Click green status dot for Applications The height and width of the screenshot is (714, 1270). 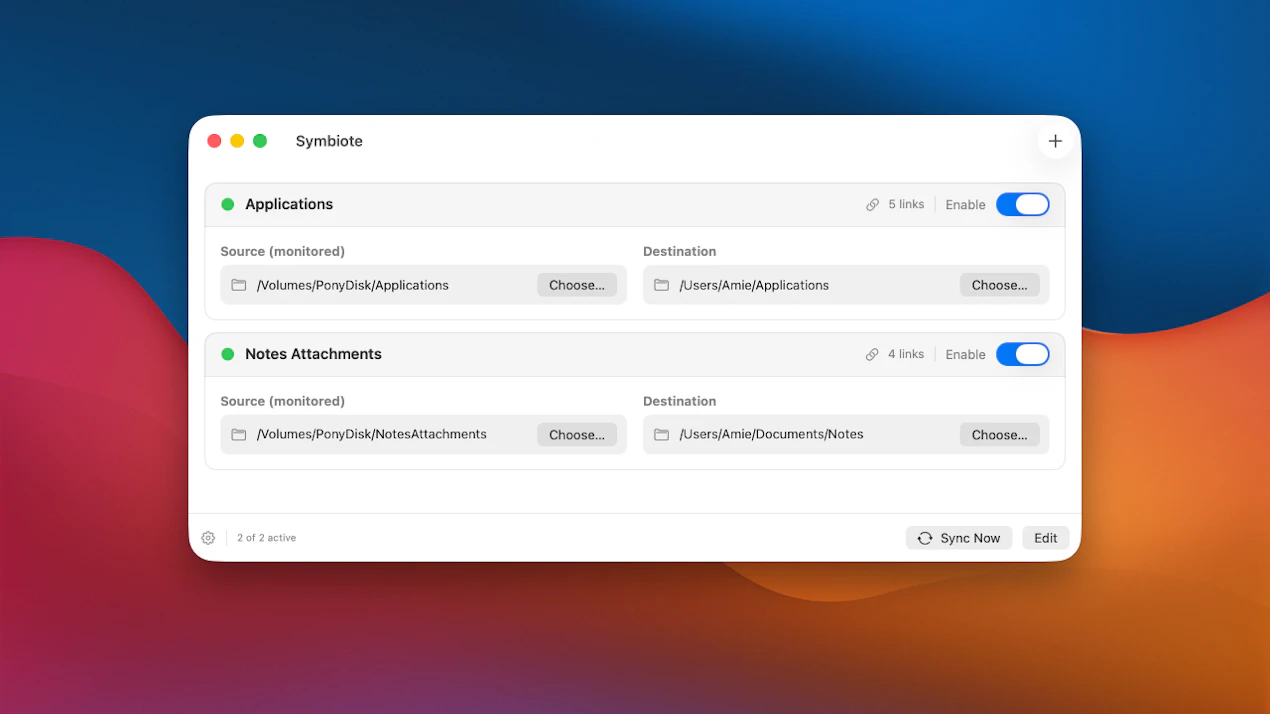[x=228, y=204]
